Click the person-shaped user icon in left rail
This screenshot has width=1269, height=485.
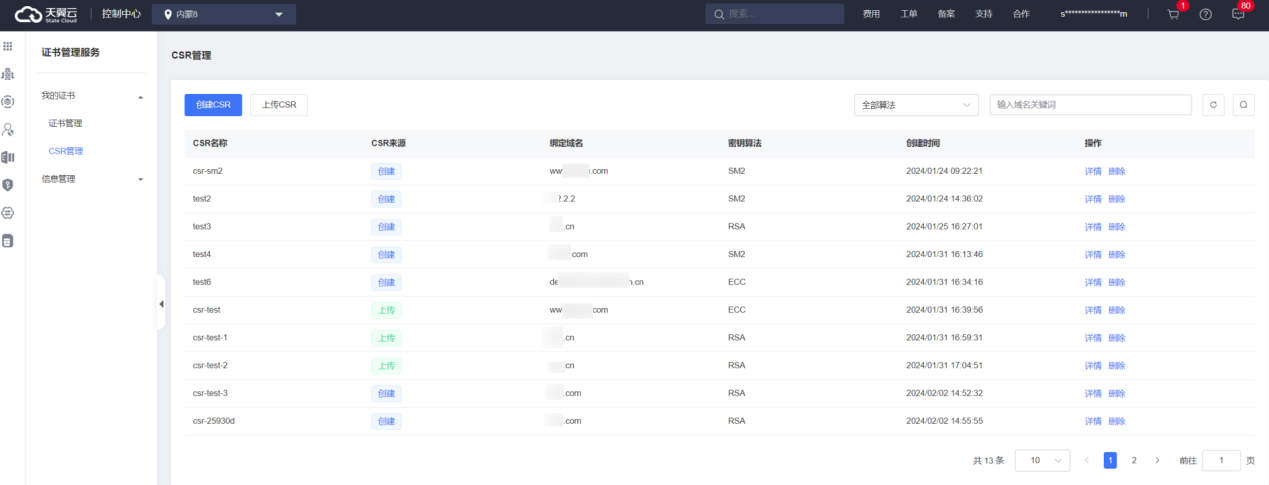[8, 129]
